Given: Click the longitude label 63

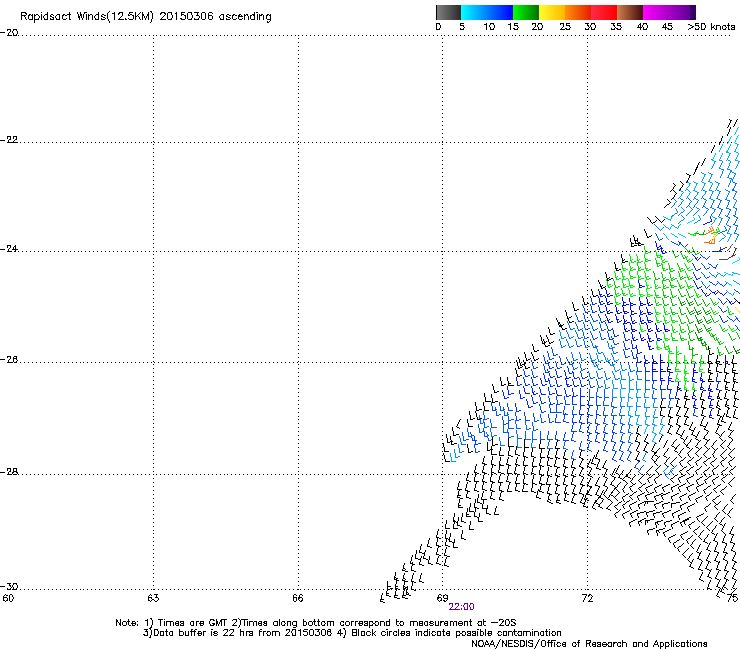Looking at the screenshot, I should pos(153,599).
